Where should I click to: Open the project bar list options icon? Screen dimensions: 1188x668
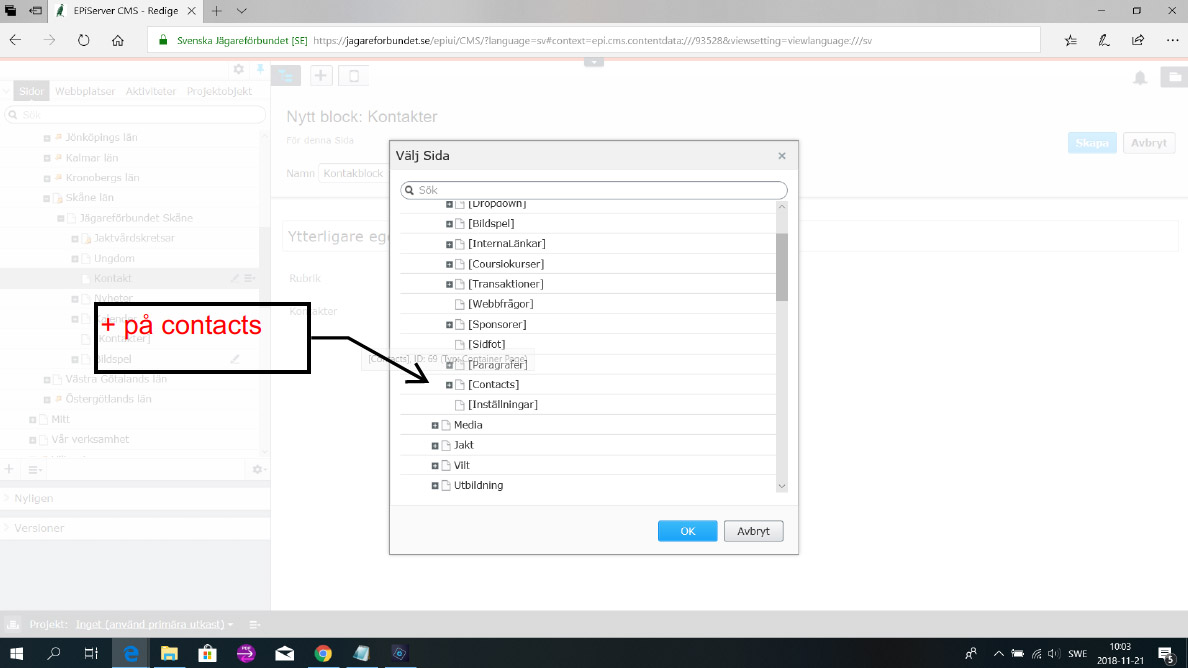coord(255,625)
